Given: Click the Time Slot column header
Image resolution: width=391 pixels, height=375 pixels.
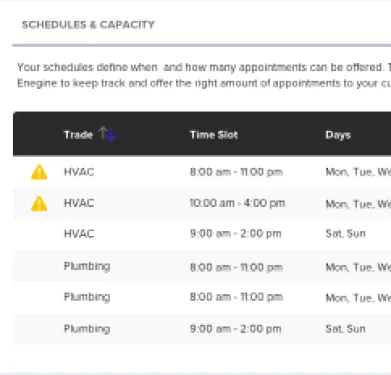Looking at the screenshot, I should pos(214,135).
